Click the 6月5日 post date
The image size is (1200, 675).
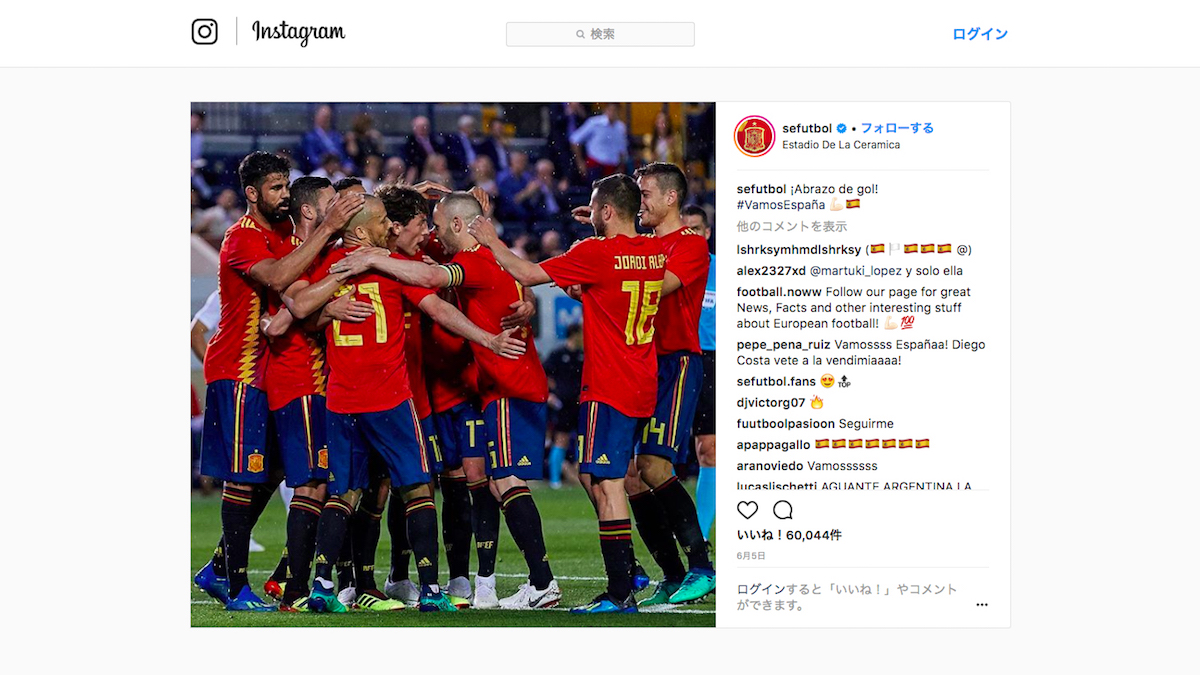point(751,556)
